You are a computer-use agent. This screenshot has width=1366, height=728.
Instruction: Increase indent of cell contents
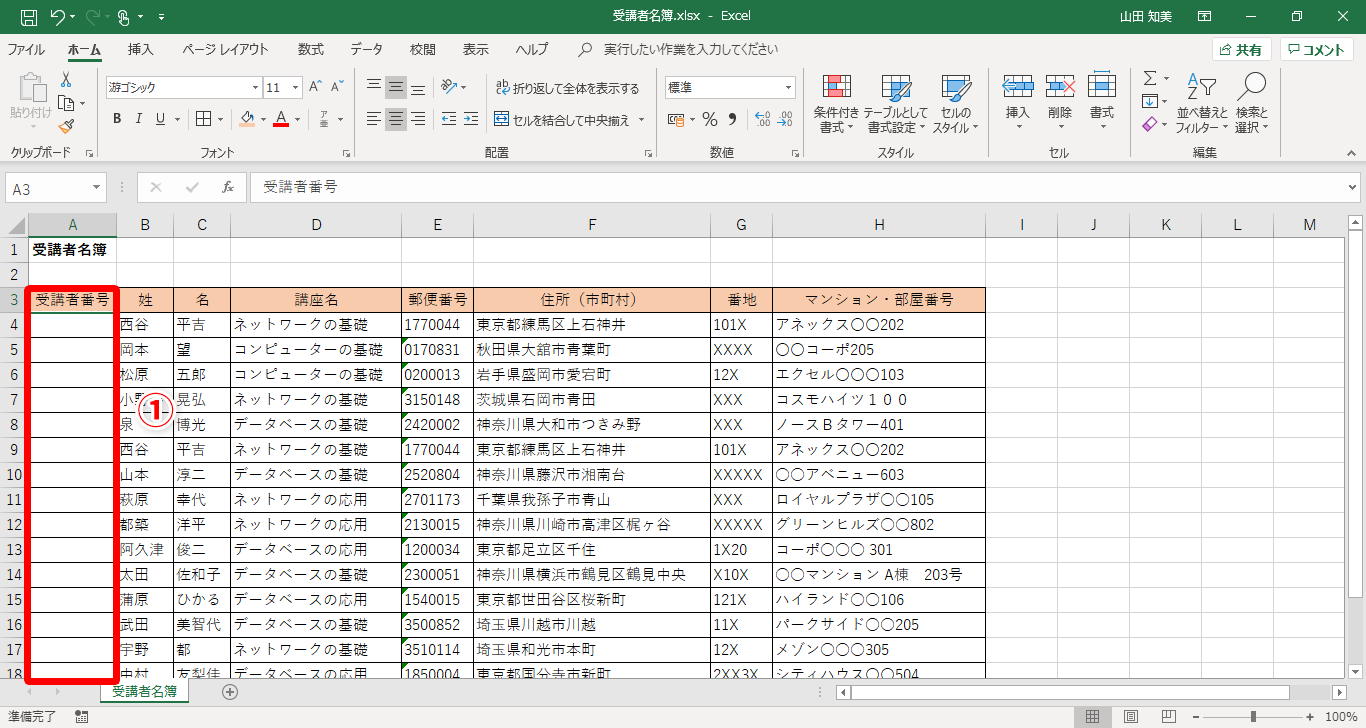coord(471,119)
